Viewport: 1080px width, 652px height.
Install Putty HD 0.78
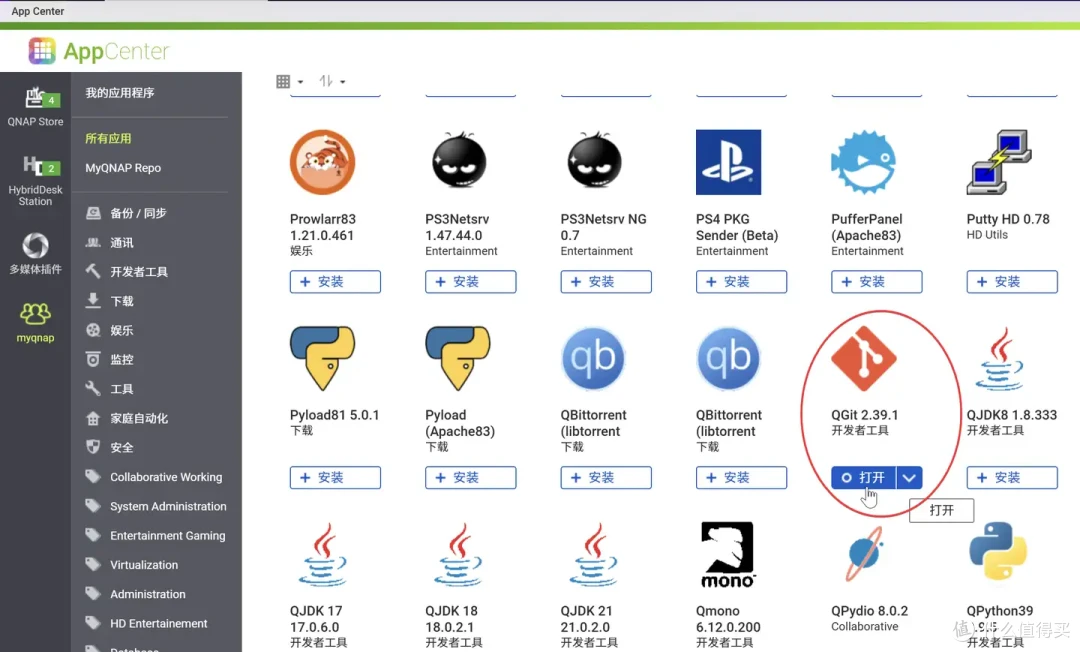point(1012,282)
